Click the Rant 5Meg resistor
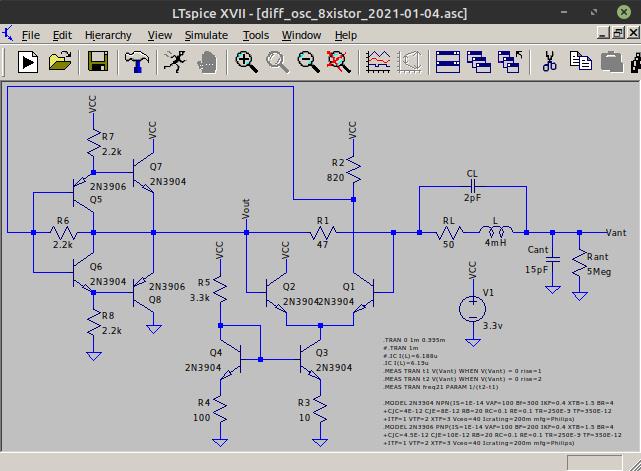This screenshot has height=471, width=641. [x=580, y=264]
